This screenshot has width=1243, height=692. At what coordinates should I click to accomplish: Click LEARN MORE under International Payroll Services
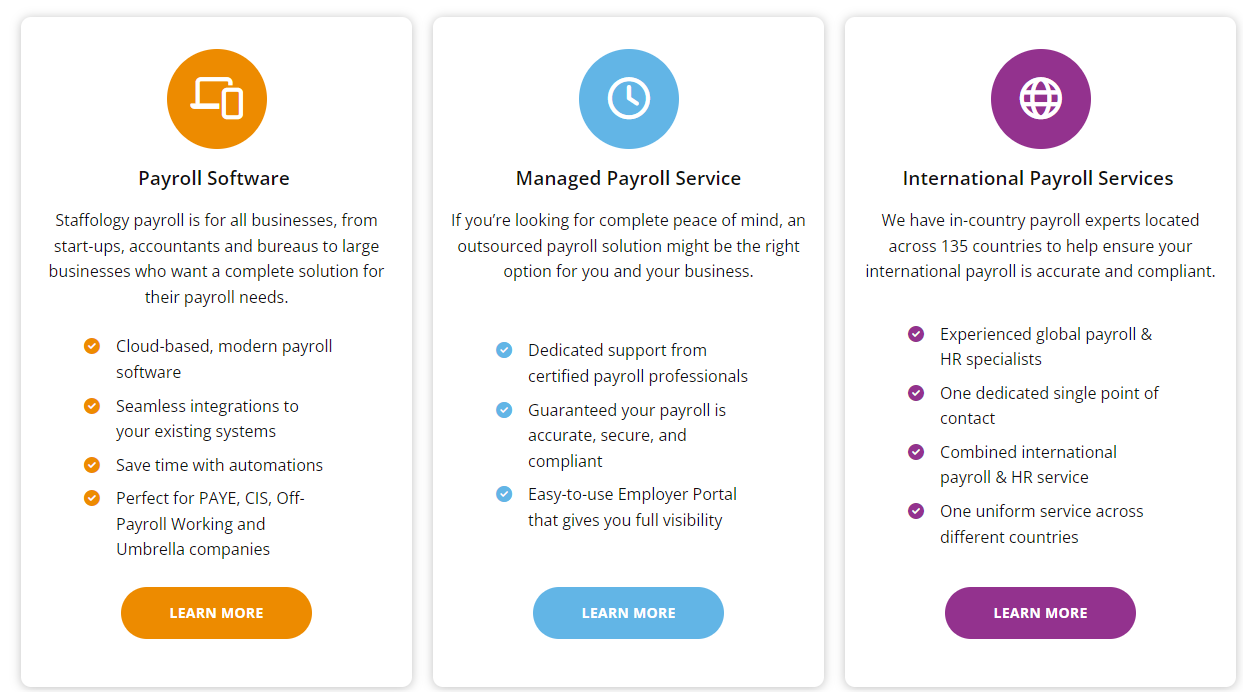(x=1040, y=612)
